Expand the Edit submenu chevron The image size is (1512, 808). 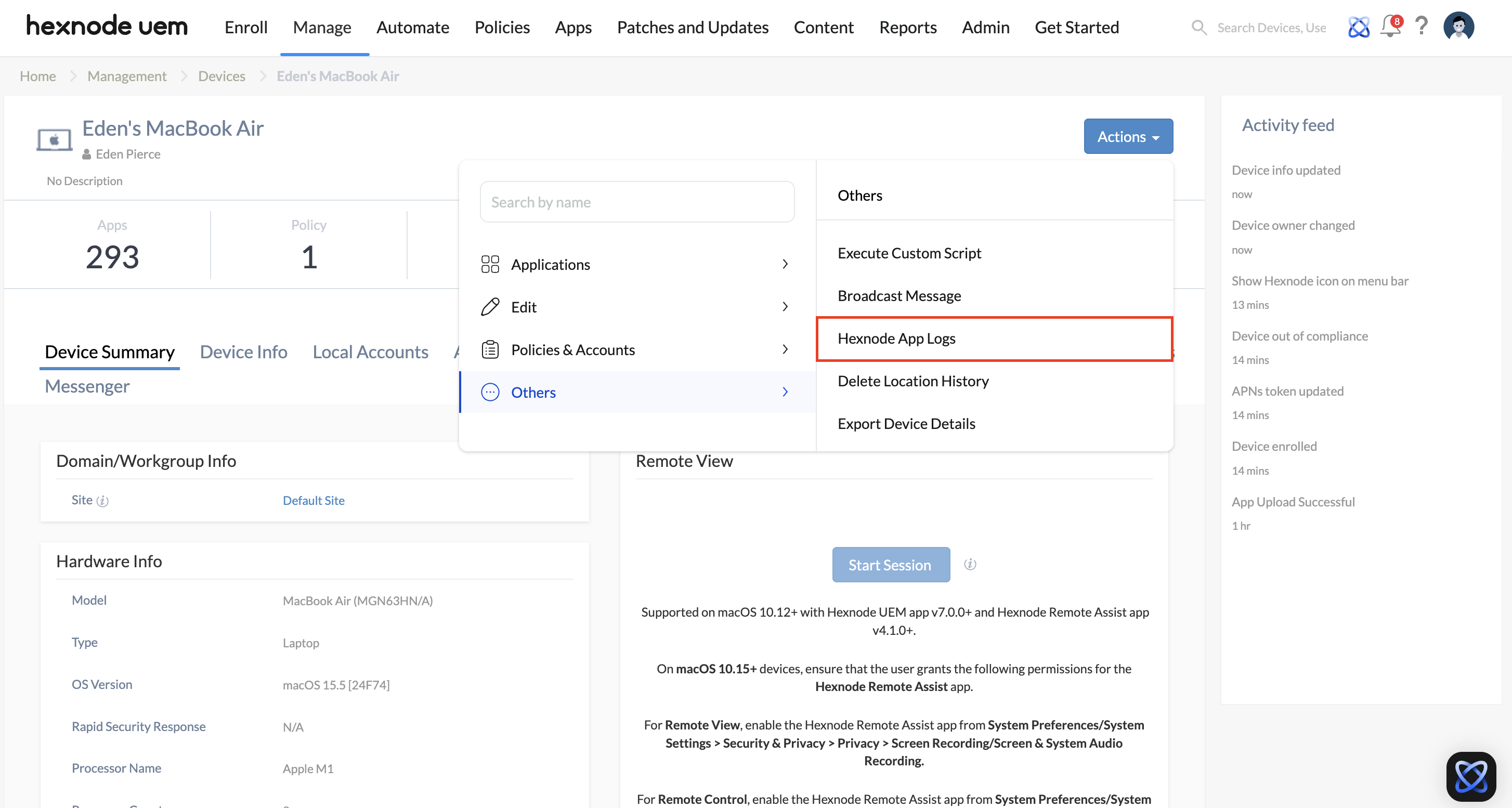tap(785, 307)
